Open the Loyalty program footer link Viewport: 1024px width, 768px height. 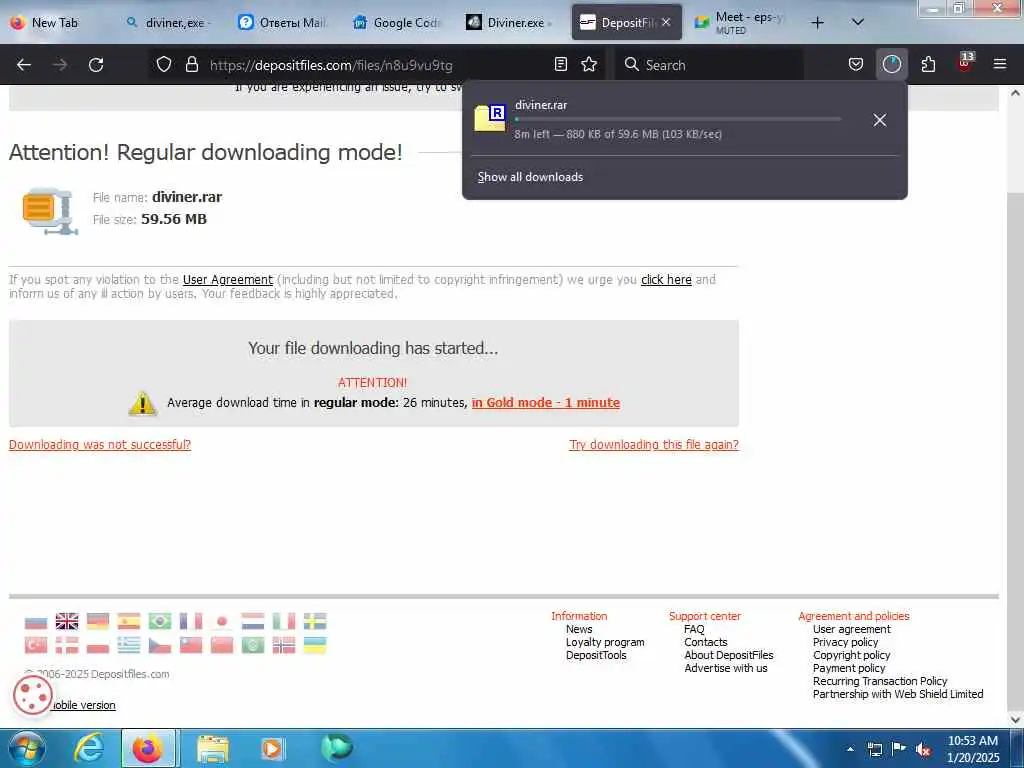(x=605, y=642)
